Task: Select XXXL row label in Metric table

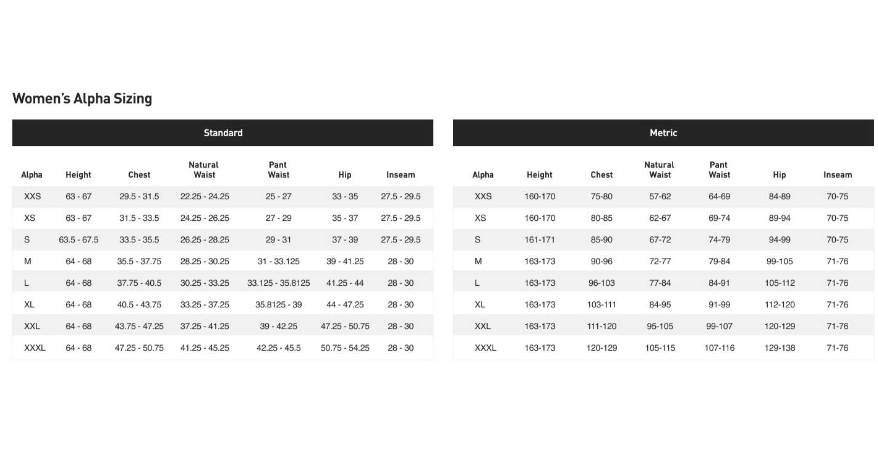Action: (485, 348)
